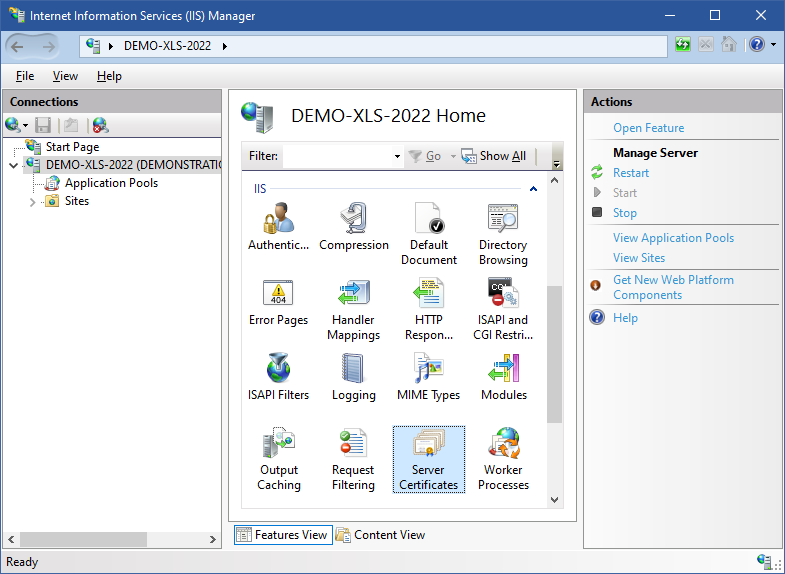Click the Stop loading toolbar icon
Image resolution: width=785 pixels, height=574 pixels.
pyautogui.click(x=706, y=45)
